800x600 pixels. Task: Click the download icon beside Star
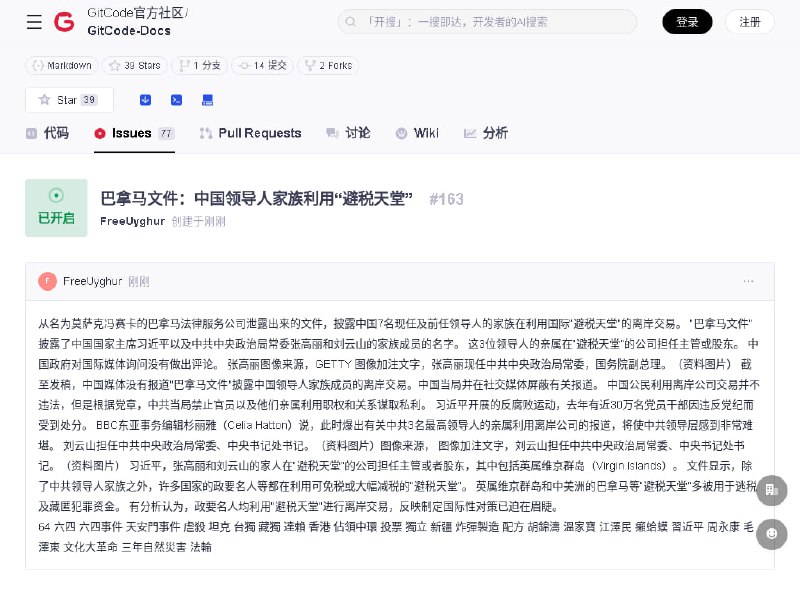pyautogui.click(x=145, y=100)
